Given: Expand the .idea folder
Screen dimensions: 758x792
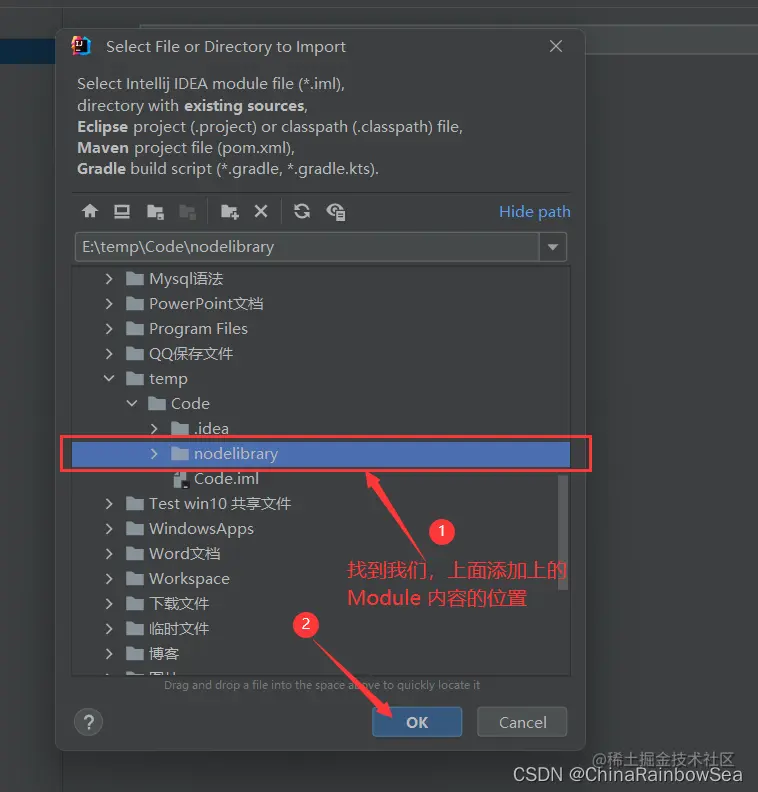Looking at the screenshot, I should point(154,428).
